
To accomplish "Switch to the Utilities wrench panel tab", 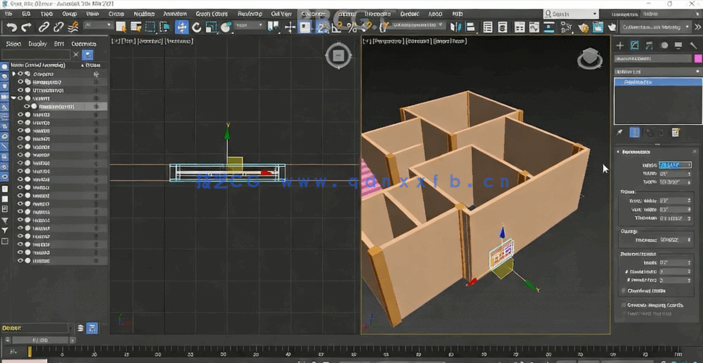I will [x=693, y=45].
